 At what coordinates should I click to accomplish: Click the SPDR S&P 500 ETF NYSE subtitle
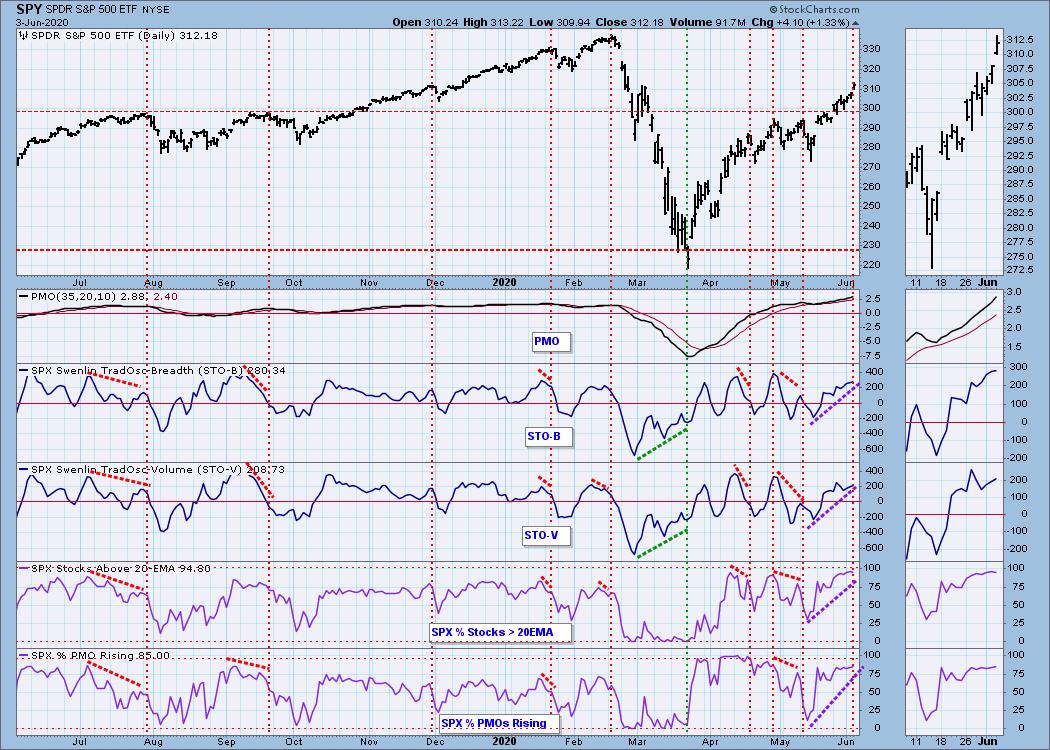[107, 10]
